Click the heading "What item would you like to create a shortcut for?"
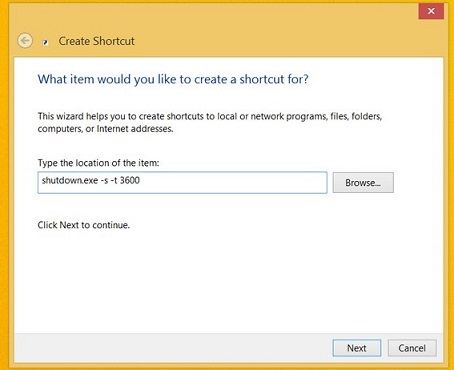The width and height of the screenshot is (454, 370). coord(173,79)
